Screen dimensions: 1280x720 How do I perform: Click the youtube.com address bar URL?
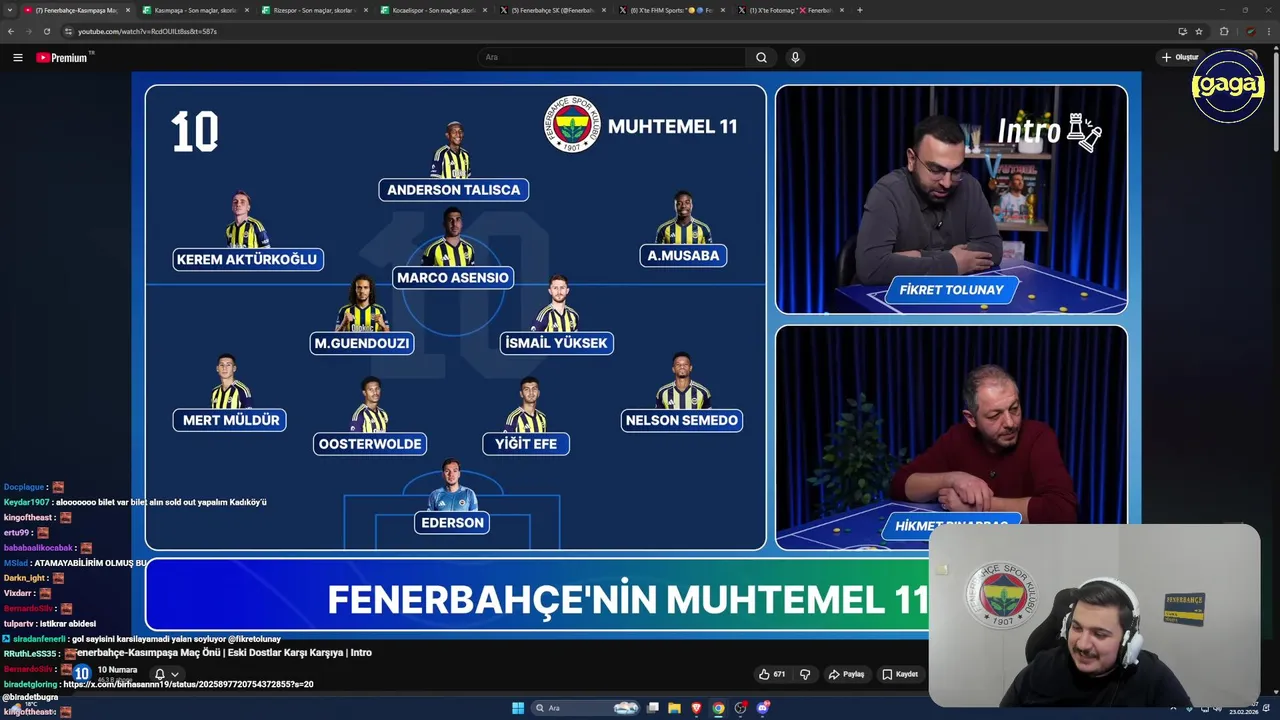147,31
